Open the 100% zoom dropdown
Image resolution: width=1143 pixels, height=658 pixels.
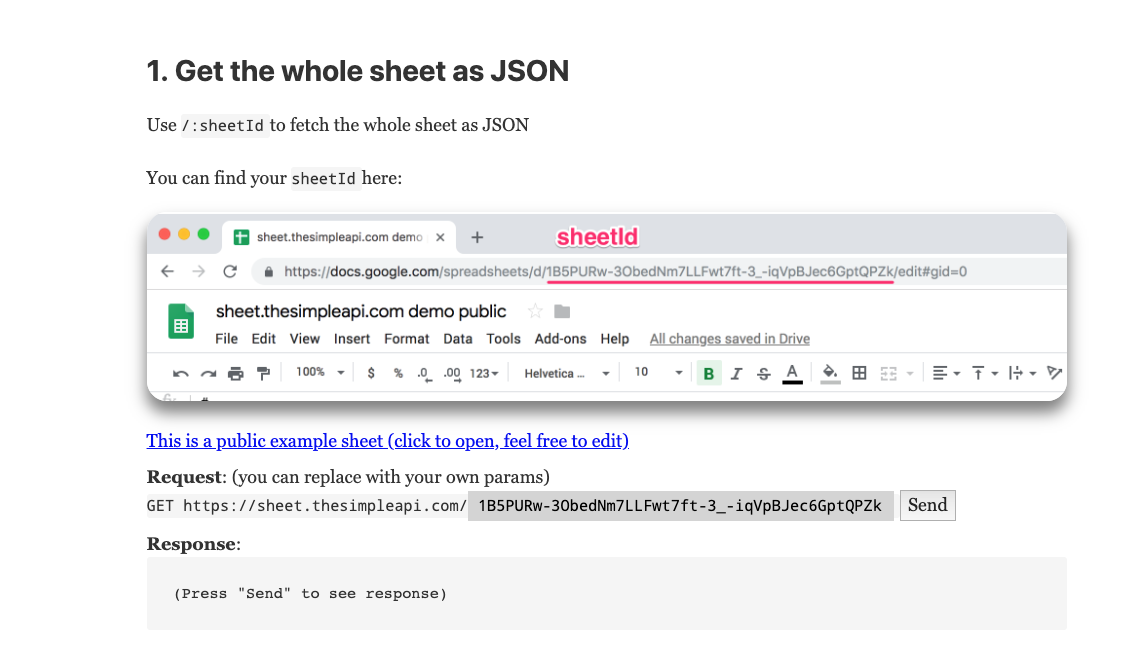[317, 372]
